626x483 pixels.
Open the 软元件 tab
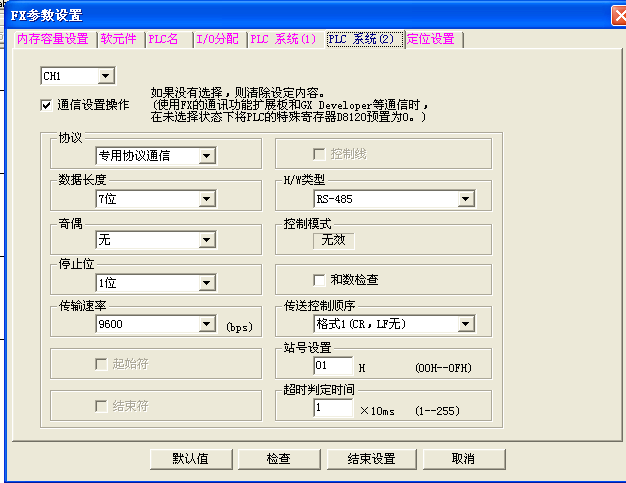coord(120,39)
